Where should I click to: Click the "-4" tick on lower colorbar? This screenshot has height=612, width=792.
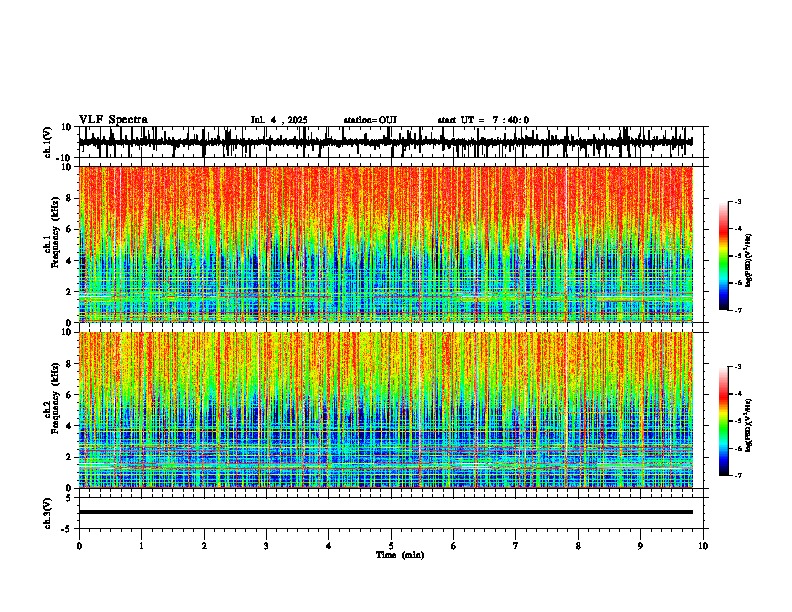coord(737,394)
